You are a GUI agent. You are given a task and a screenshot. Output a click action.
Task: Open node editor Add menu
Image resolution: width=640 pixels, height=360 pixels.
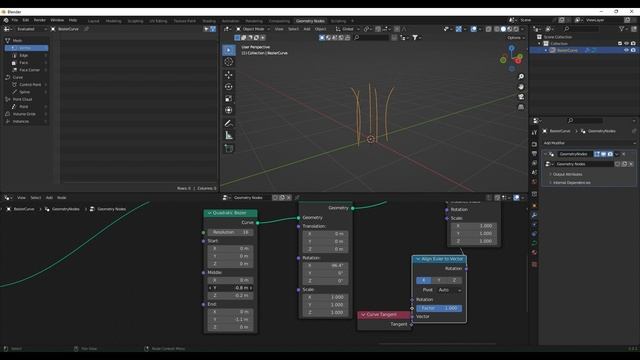pos(49,198)
